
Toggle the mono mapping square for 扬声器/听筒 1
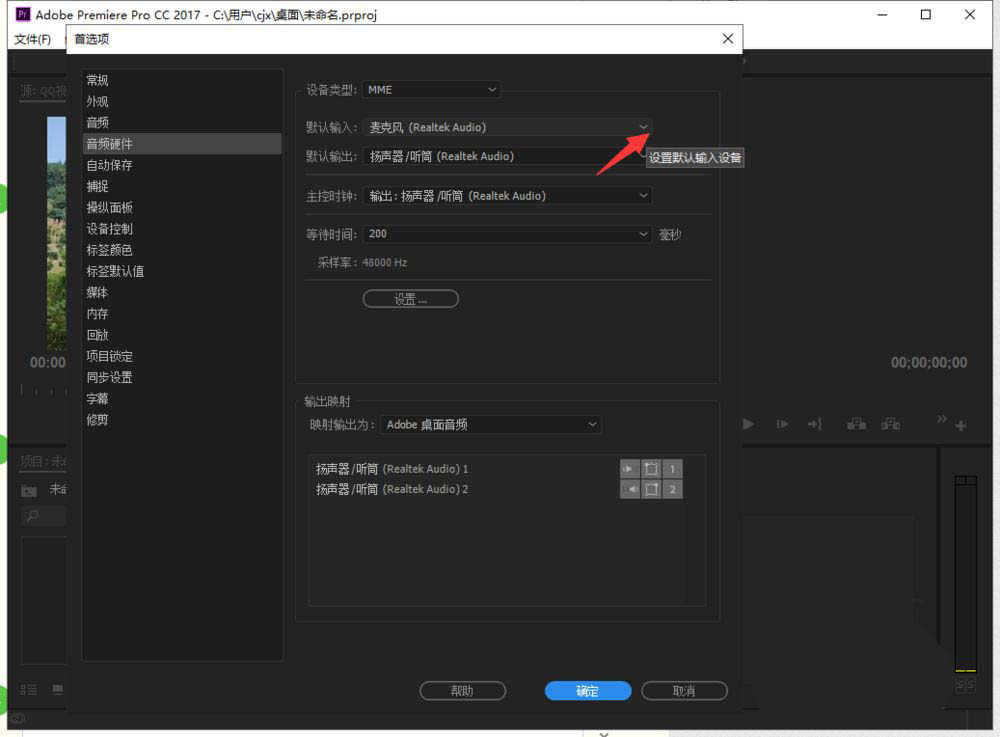point(651,468)
